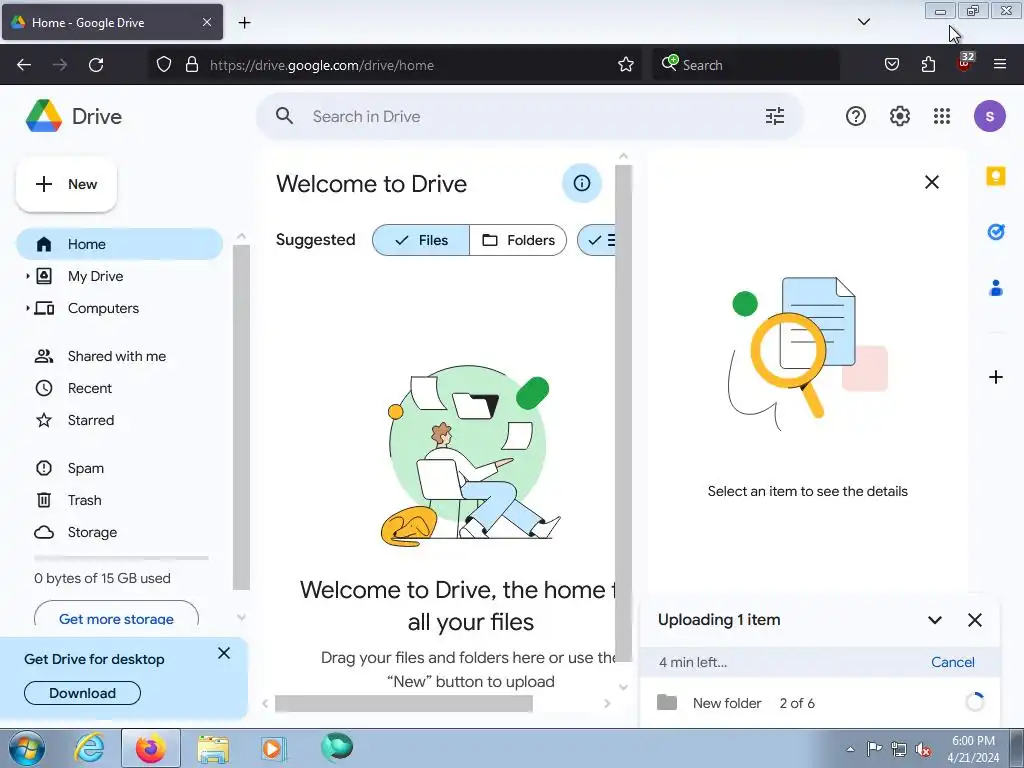Close the details panel
Image resolution: width=1024 pixels, height=768 pixels.
pyautogui.click(x=932, y=182)
